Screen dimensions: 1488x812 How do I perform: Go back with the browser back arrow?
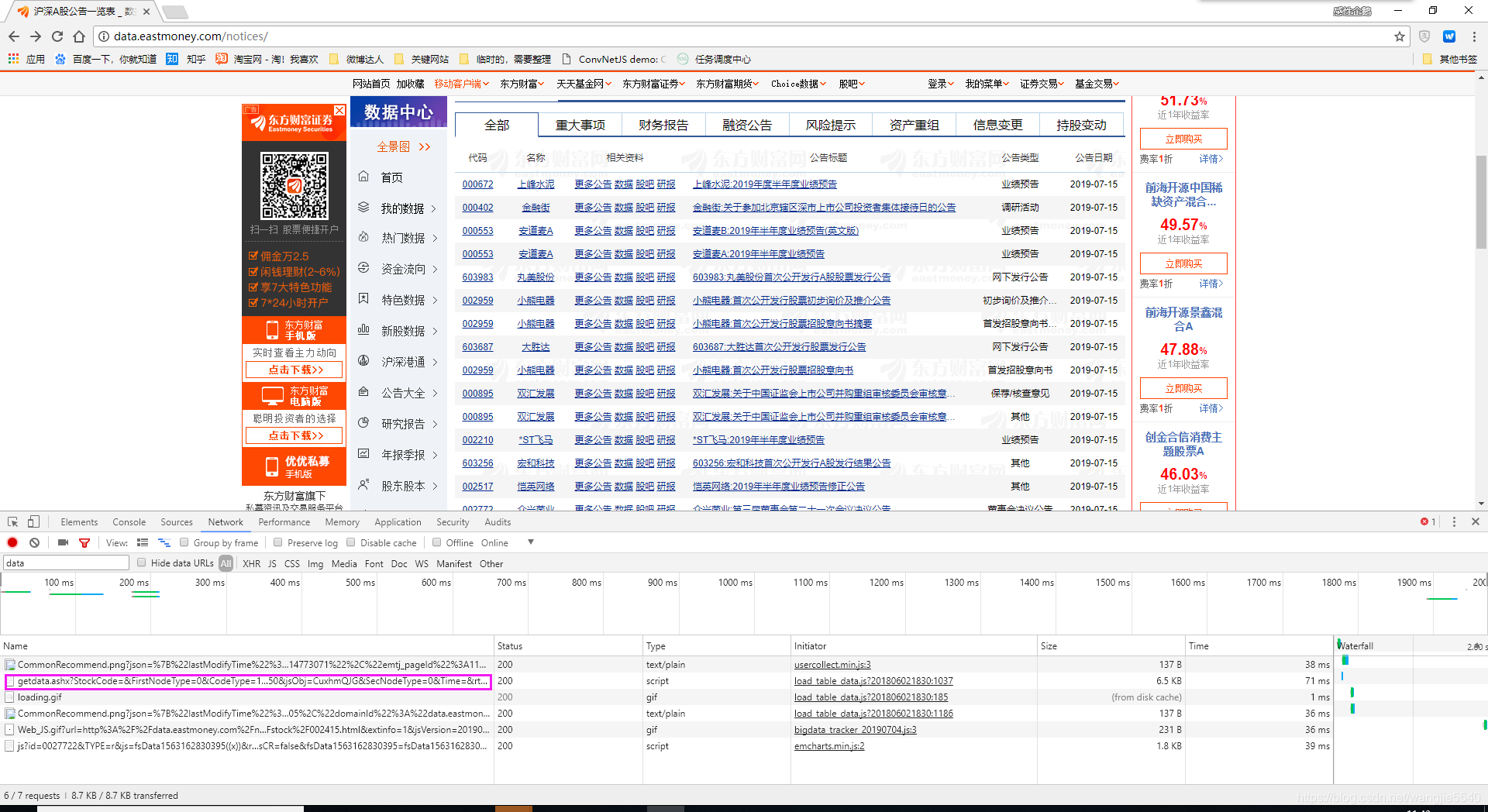[x=14, y=36]
